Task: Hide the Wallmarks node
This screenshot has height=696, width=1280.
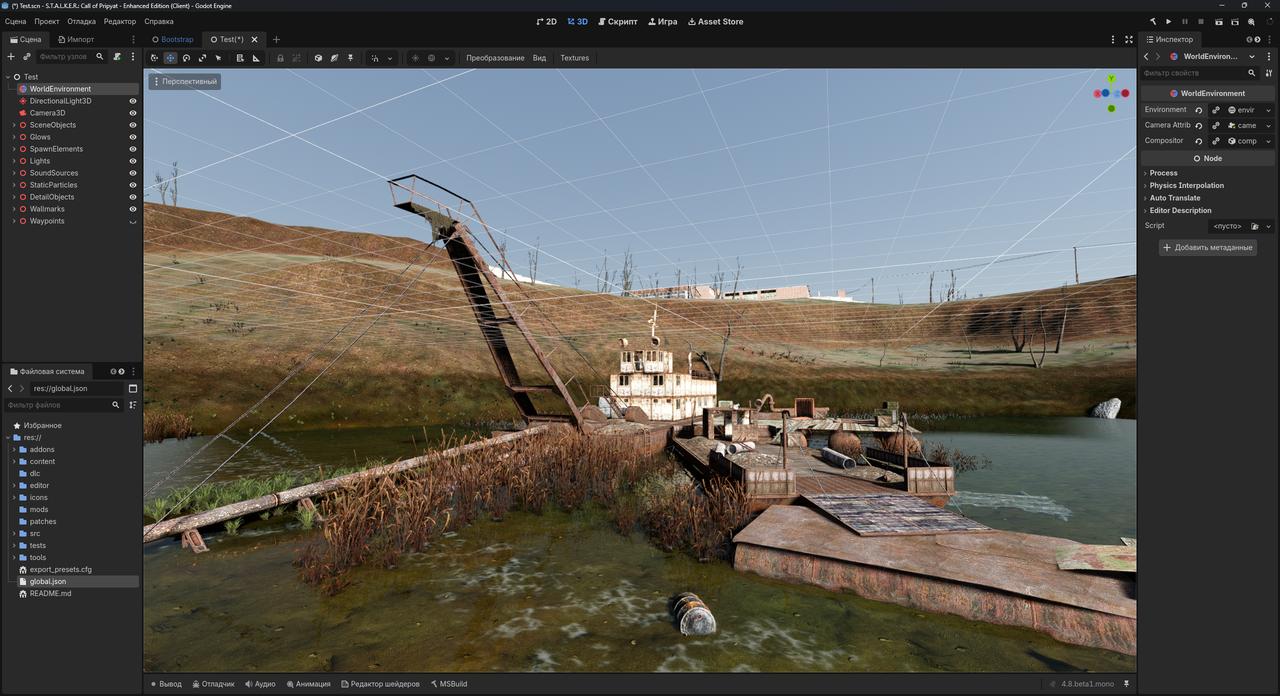Action: pos(133,209)
